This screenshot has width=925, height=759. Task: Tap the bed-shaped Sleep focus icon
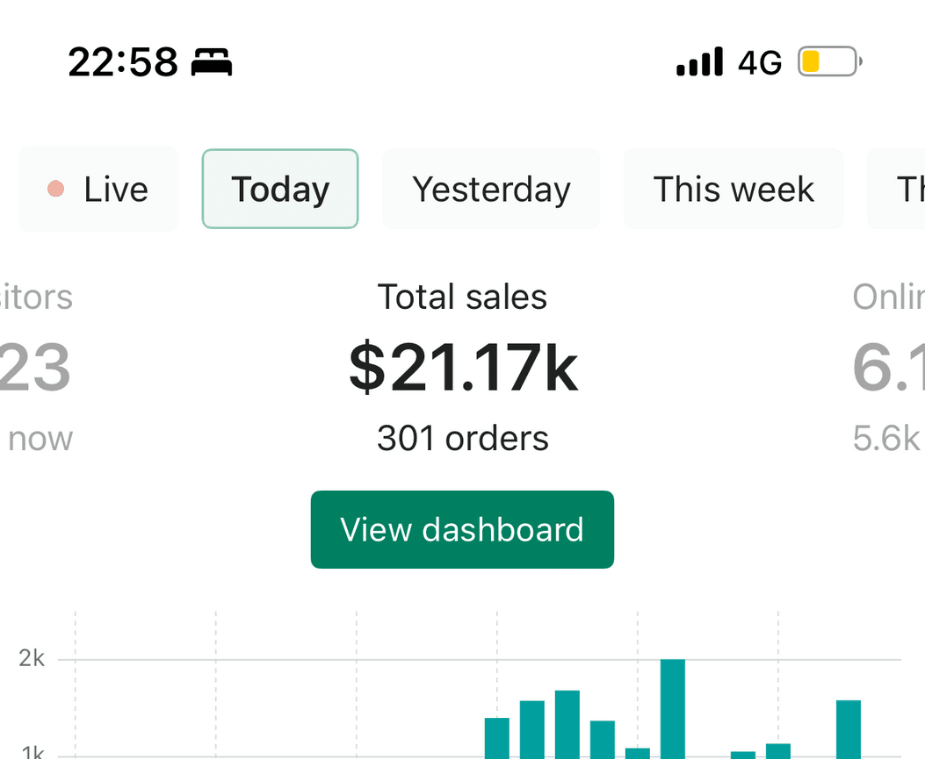pos(212,63)
